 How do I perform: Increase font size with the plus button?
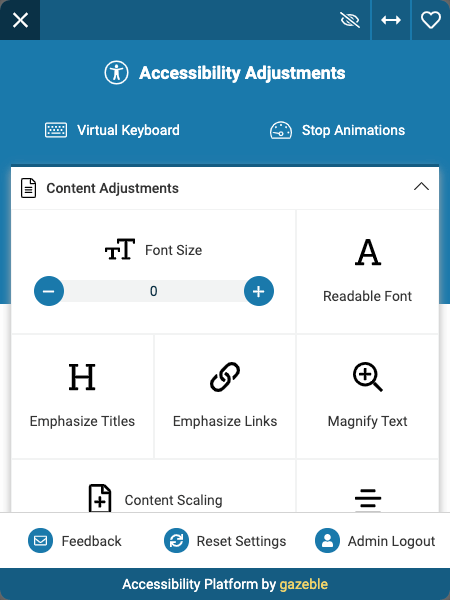click(259, 291)
